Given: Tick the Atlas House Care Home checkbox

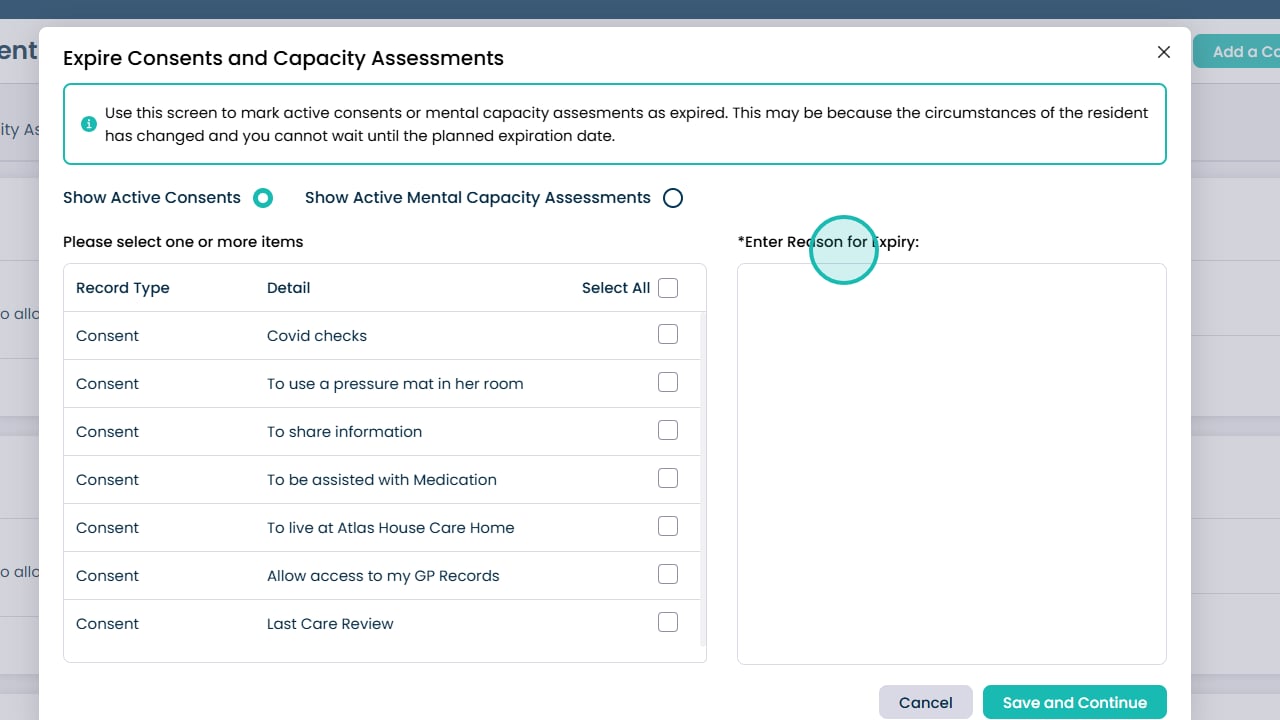Looking at the screenshot, I should (x=668, y=527).
